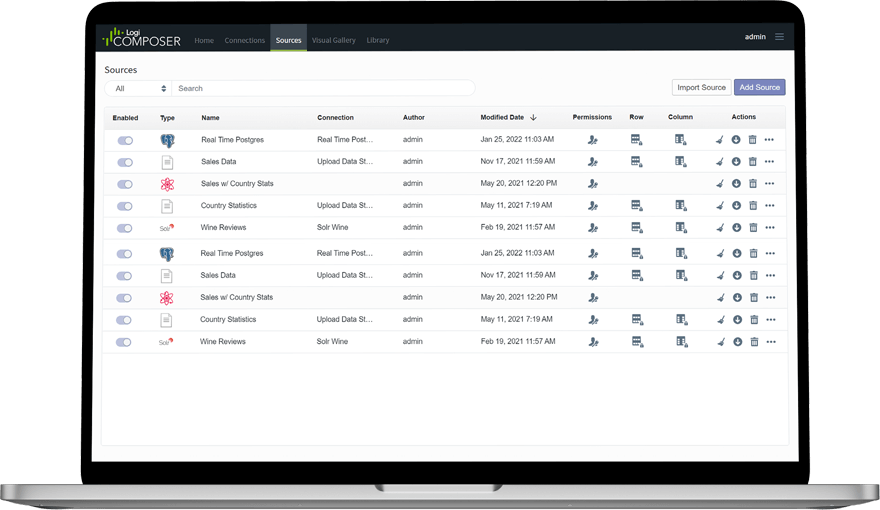Click the sources Search input field
This screenshot has width=880, height=510.
click(x=322, y=88)
